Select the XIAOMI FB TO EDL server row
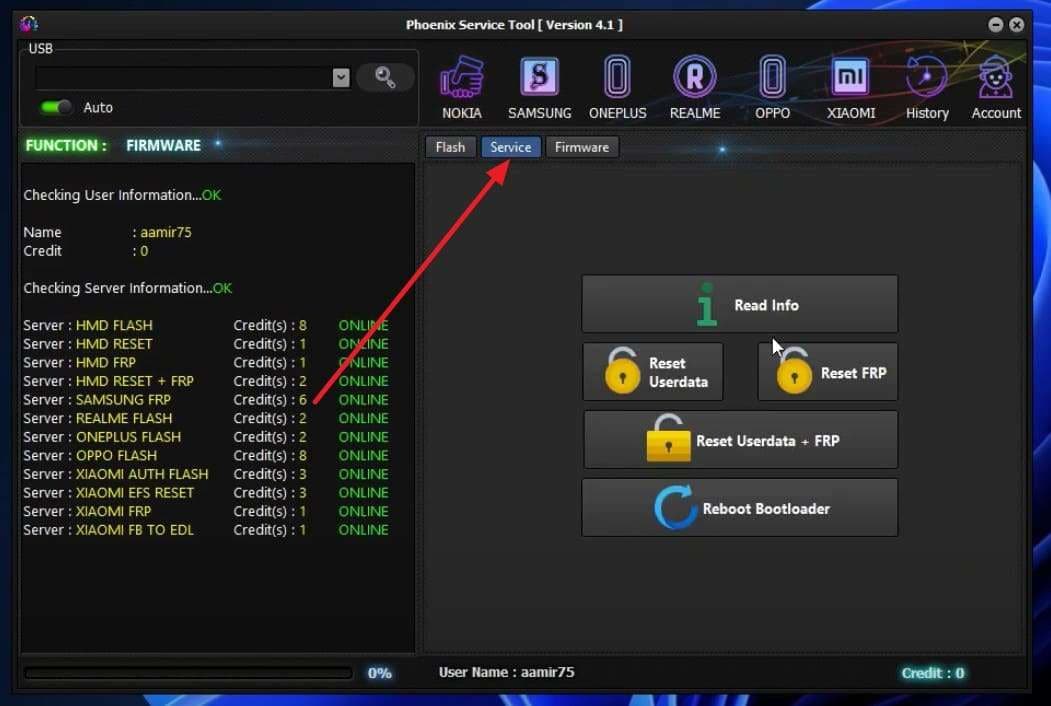Image resolution: width=1051 pixels, height=706 pixels. (x=206, y=530)
